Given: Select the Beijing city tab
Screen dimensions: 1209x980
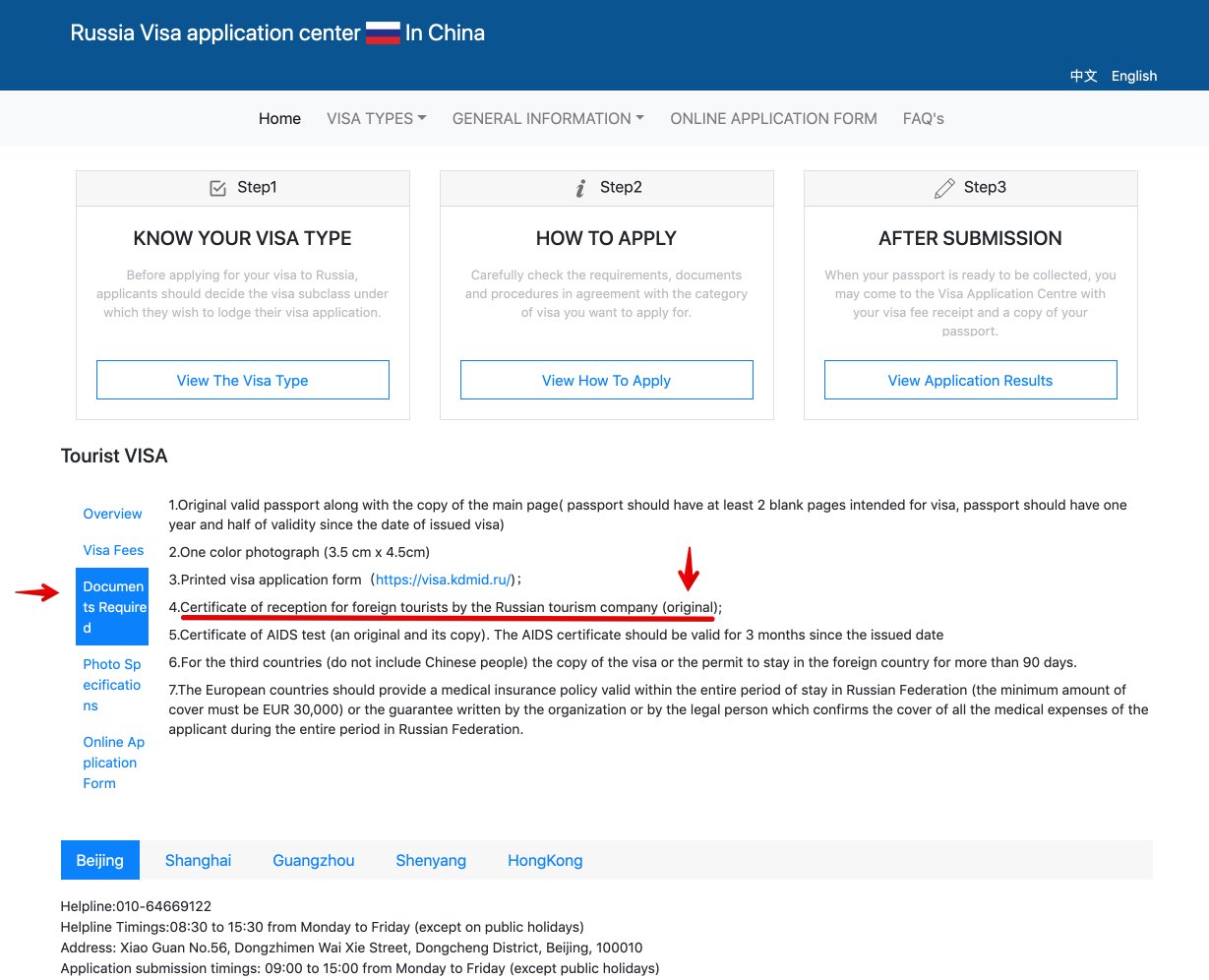Looking at the screenshot, I should (100, 860).
